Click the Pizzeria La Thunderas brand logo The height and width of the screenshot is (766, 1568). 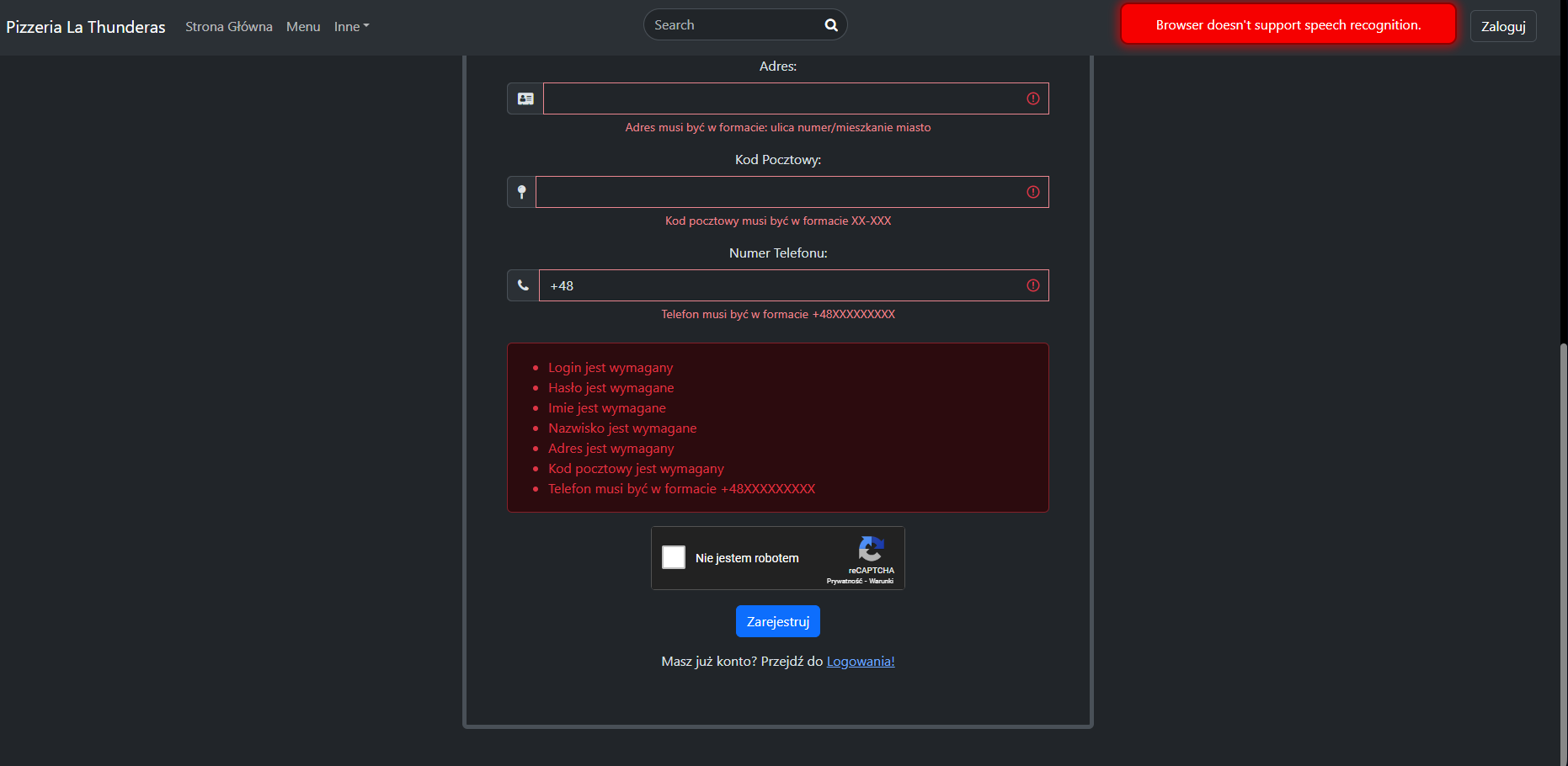(x=86, y=27)
